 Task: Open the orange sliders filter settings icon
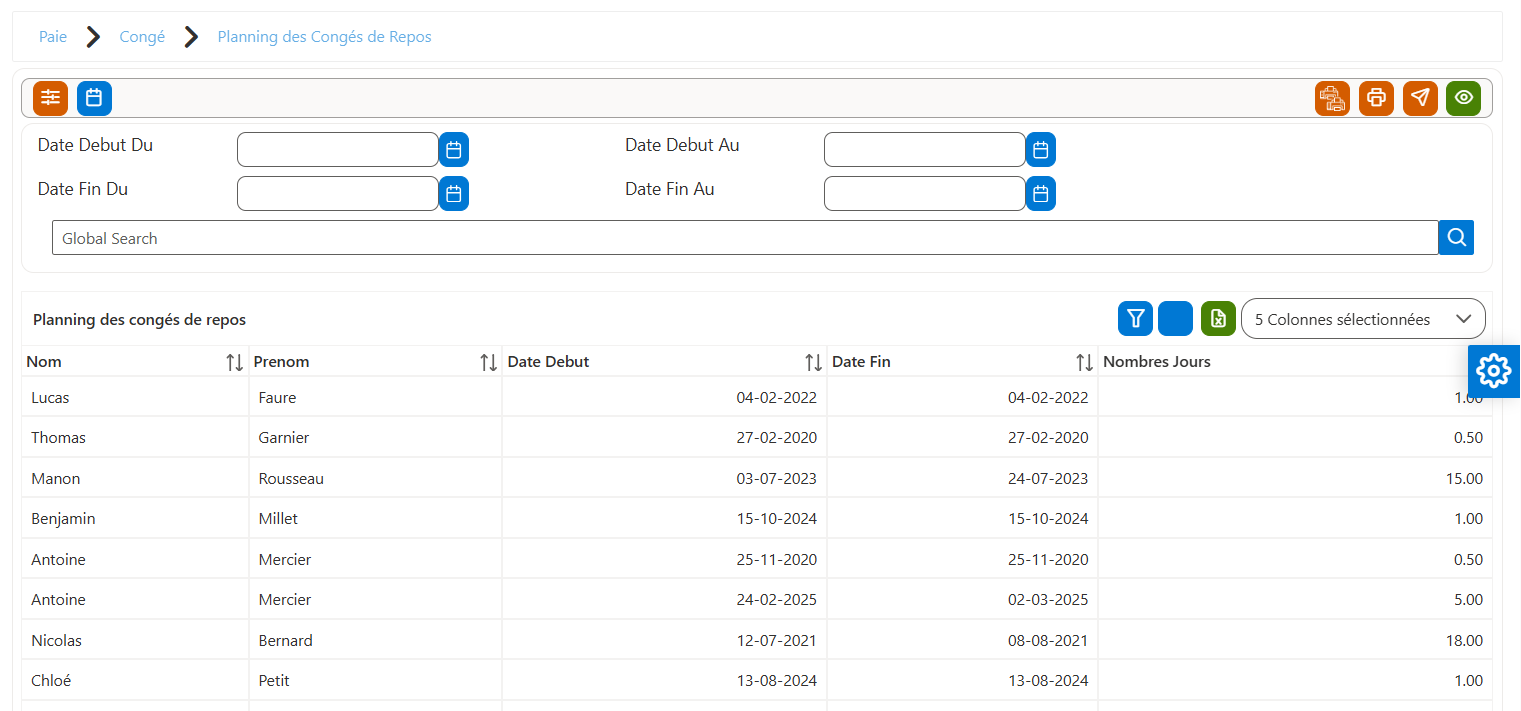[x=50, y=98]
